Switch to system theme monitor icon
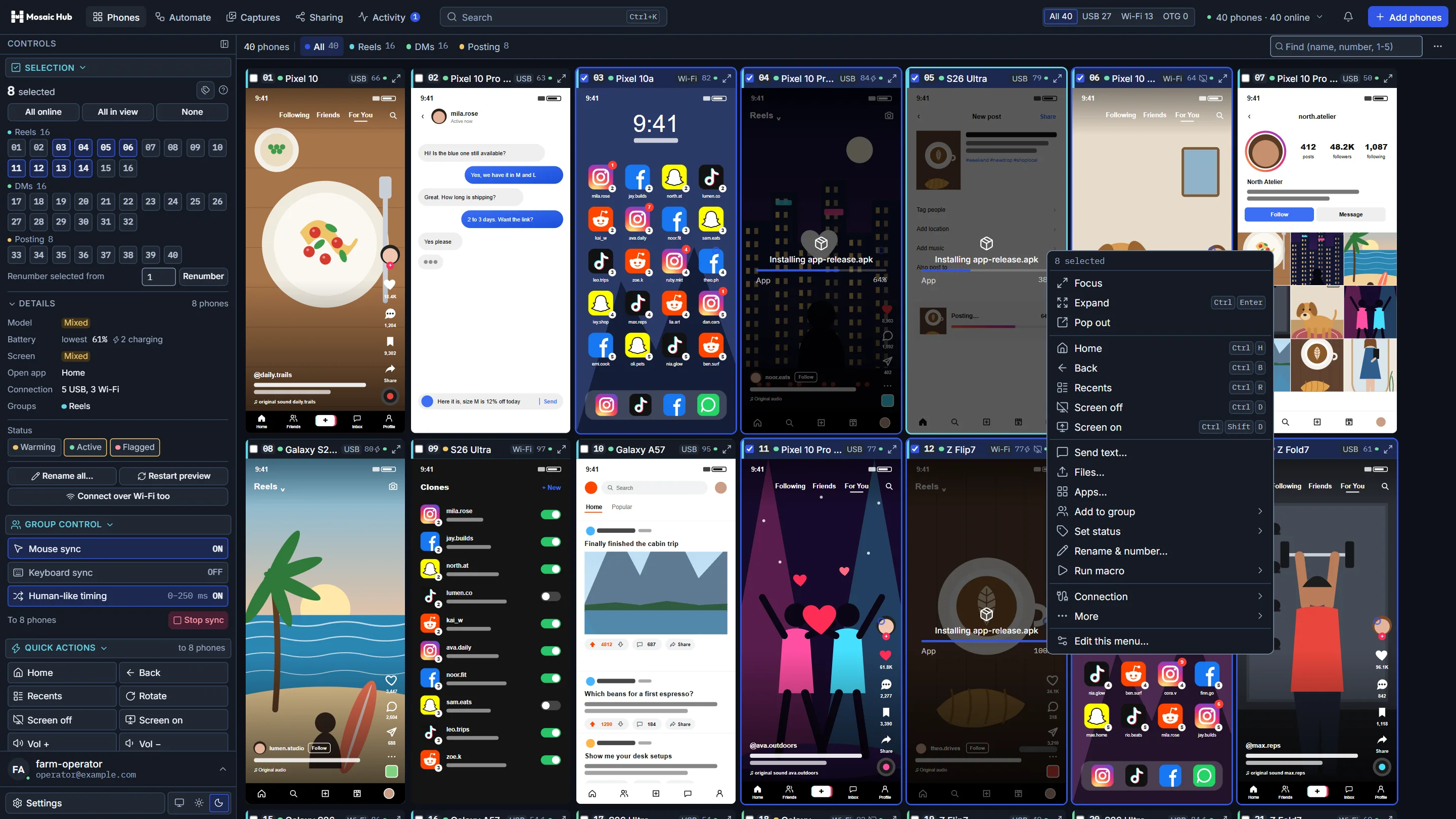 pos(179,803)
